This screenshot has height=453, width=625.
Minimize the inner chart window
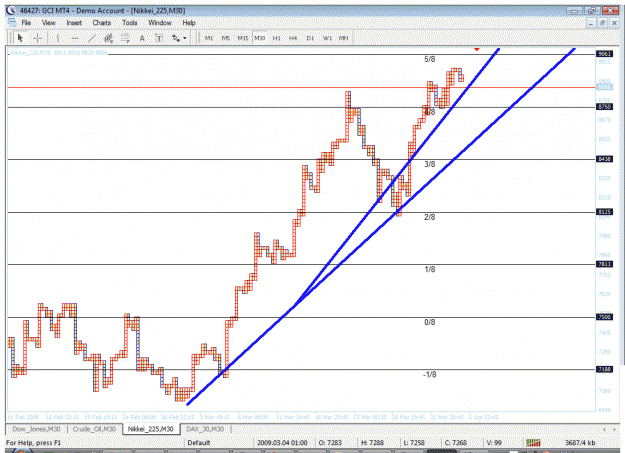pyautogui.click(x=591, y=23)
